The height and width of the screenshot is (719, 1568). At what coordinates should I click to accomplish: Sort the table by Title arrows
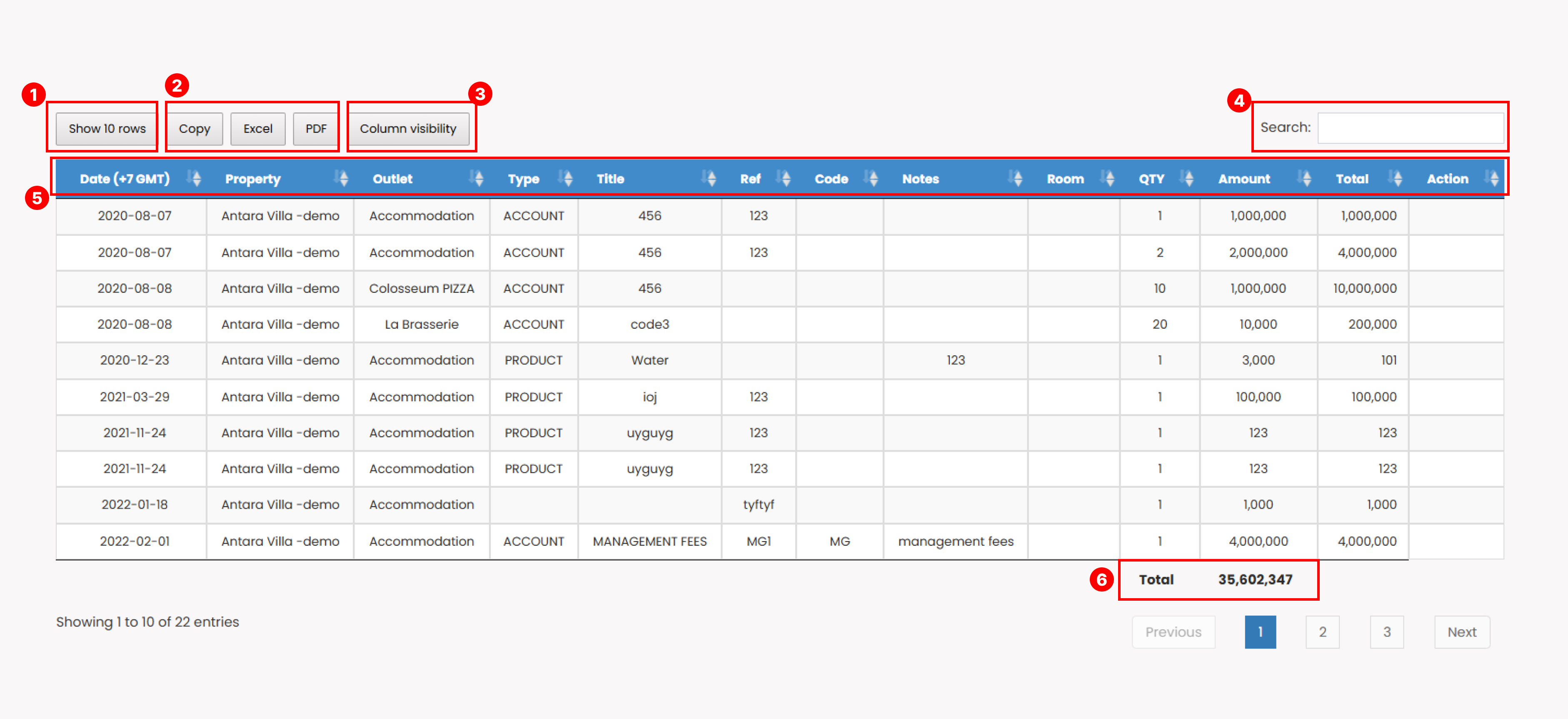709,178
